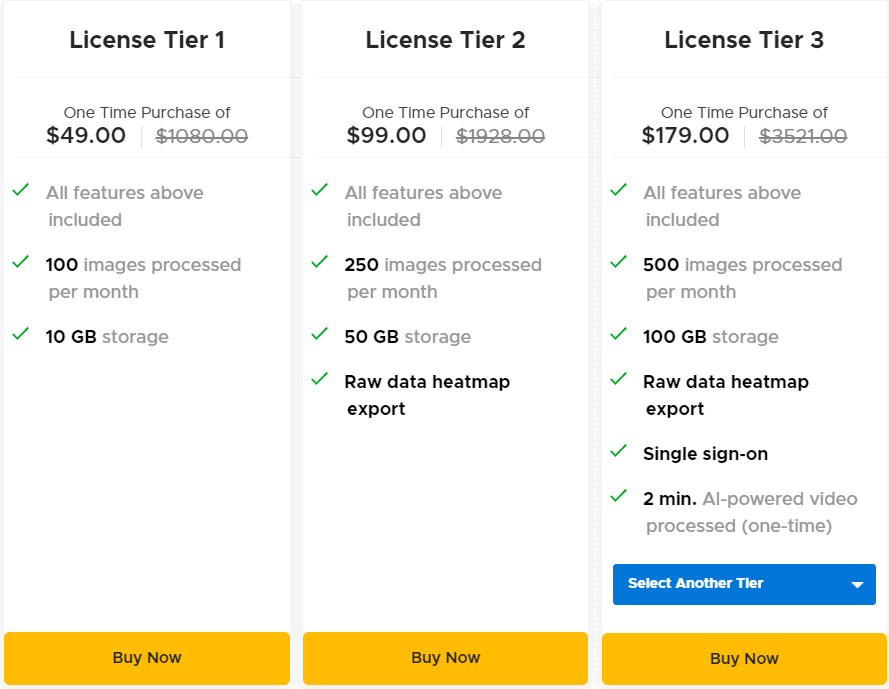Click the checkmark next to 'Single sign-on'
The image size is (889, 689).
click(x=618, y=453)
